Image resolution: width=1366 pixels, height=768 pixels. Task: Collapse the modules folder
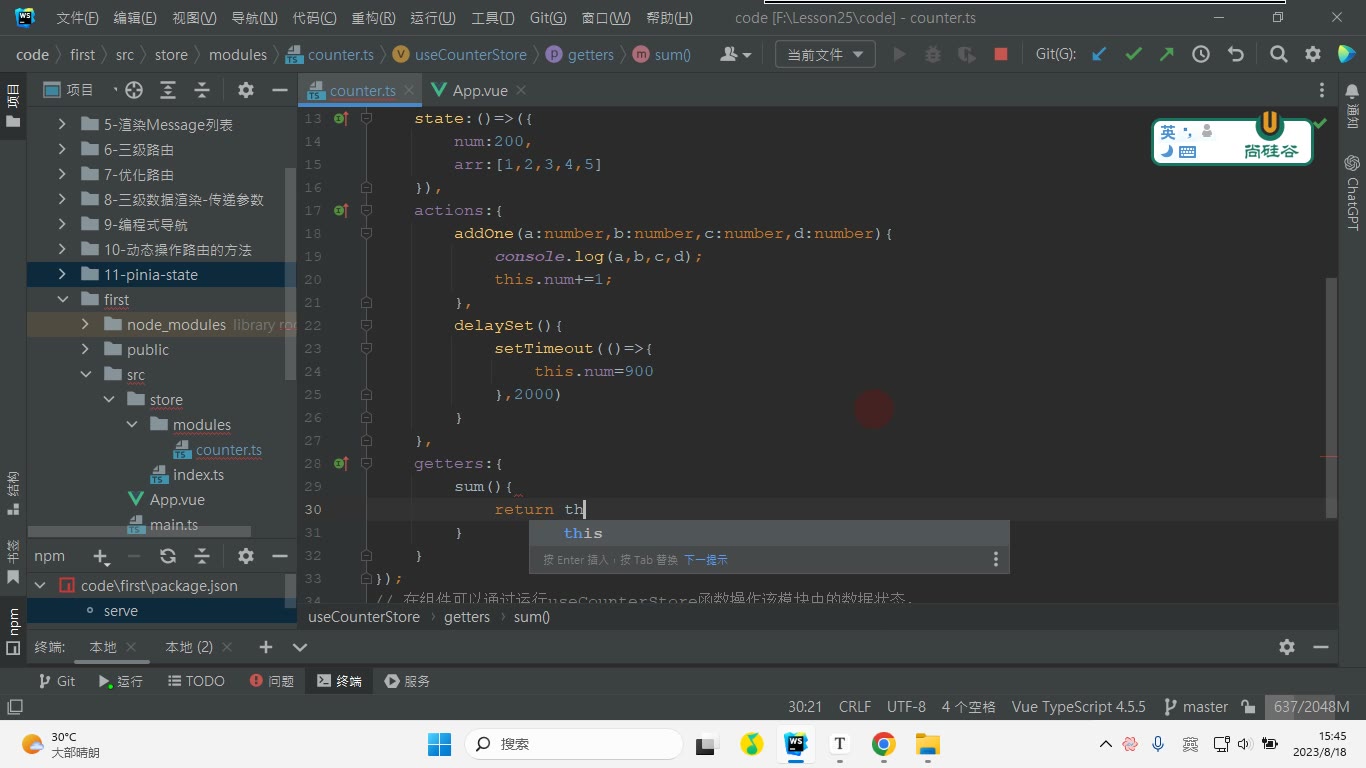click(131, 424)
